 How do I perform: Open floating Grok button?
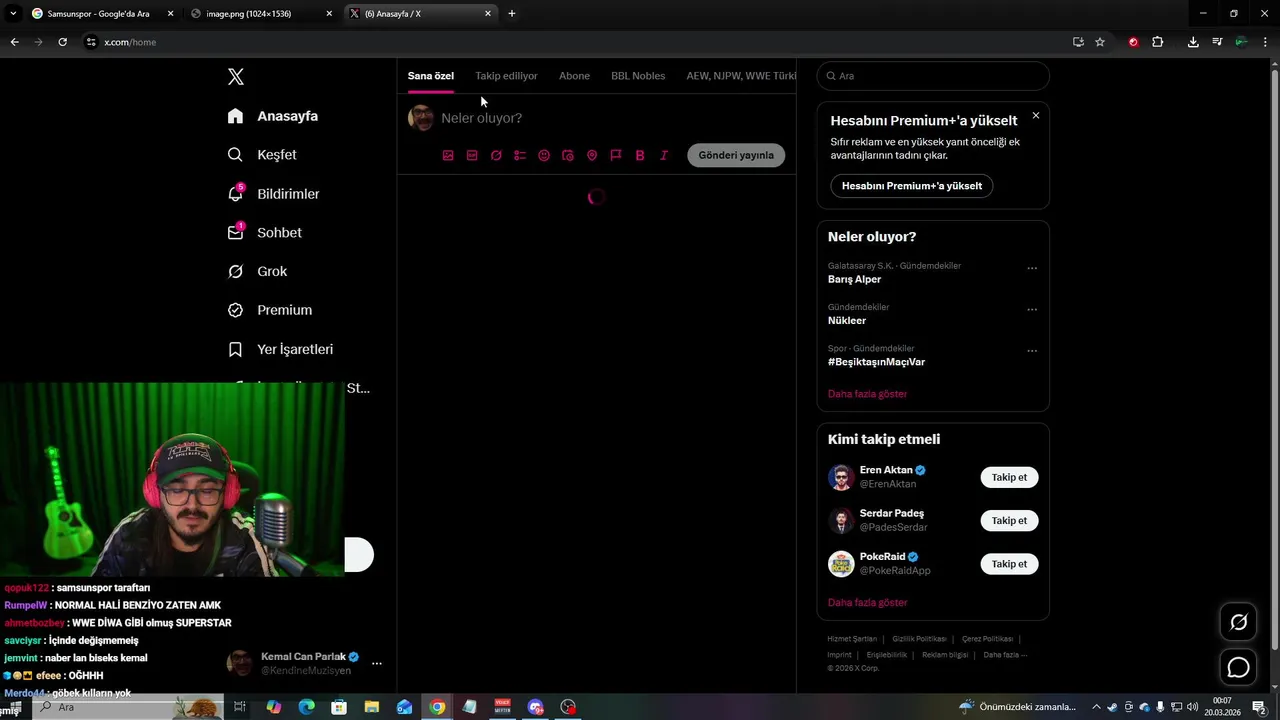(1238, 623)
